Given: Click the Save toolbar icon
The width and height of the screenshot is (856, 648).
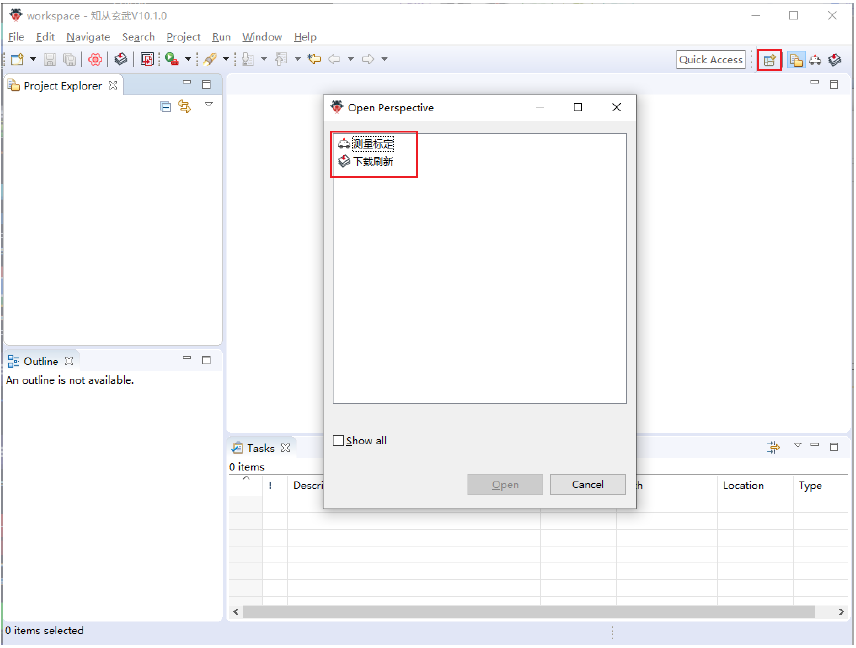Looking at the screenshot, I should (x=50, y=59).
